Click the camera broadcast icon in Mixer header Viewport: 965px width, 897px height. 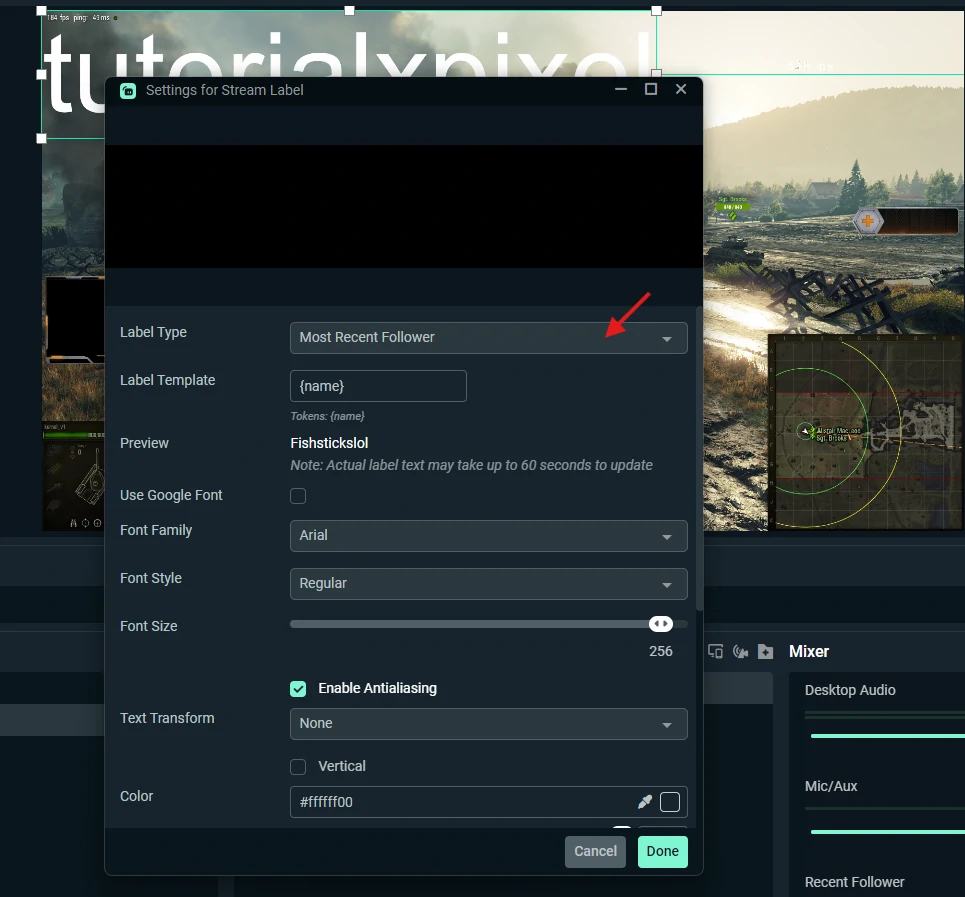740,651
